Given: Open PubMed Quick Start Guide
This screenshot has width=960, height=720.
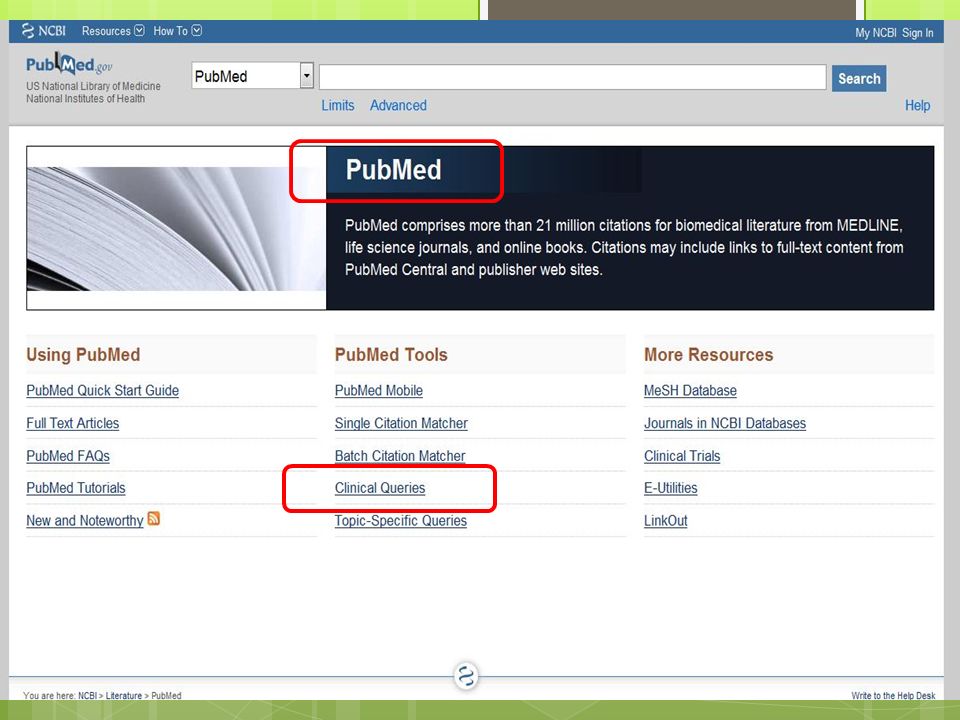Looking at the screenshot, I should (x=103, y=391).
